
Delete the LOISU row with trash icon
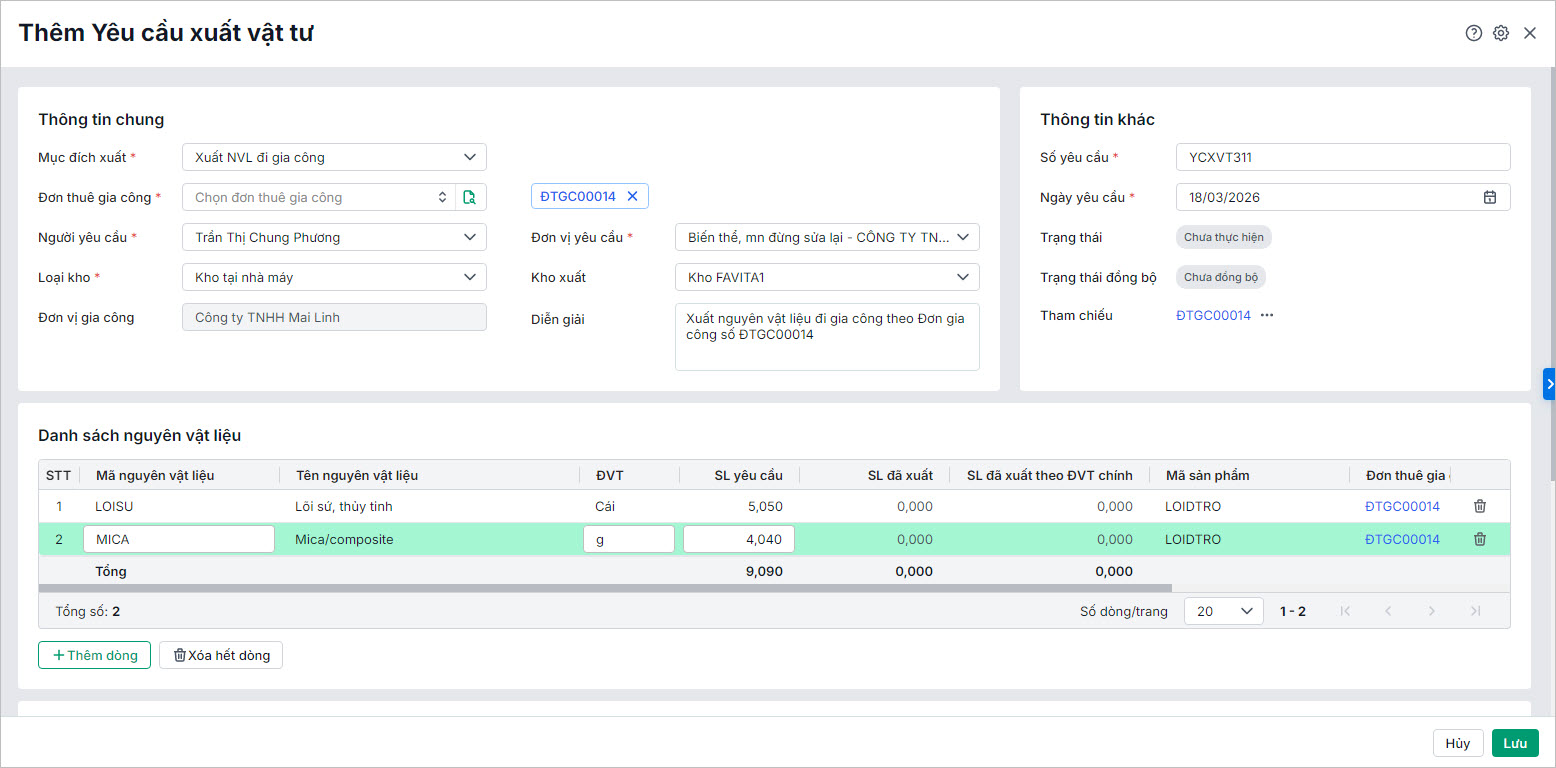(x=1480, y=506)
